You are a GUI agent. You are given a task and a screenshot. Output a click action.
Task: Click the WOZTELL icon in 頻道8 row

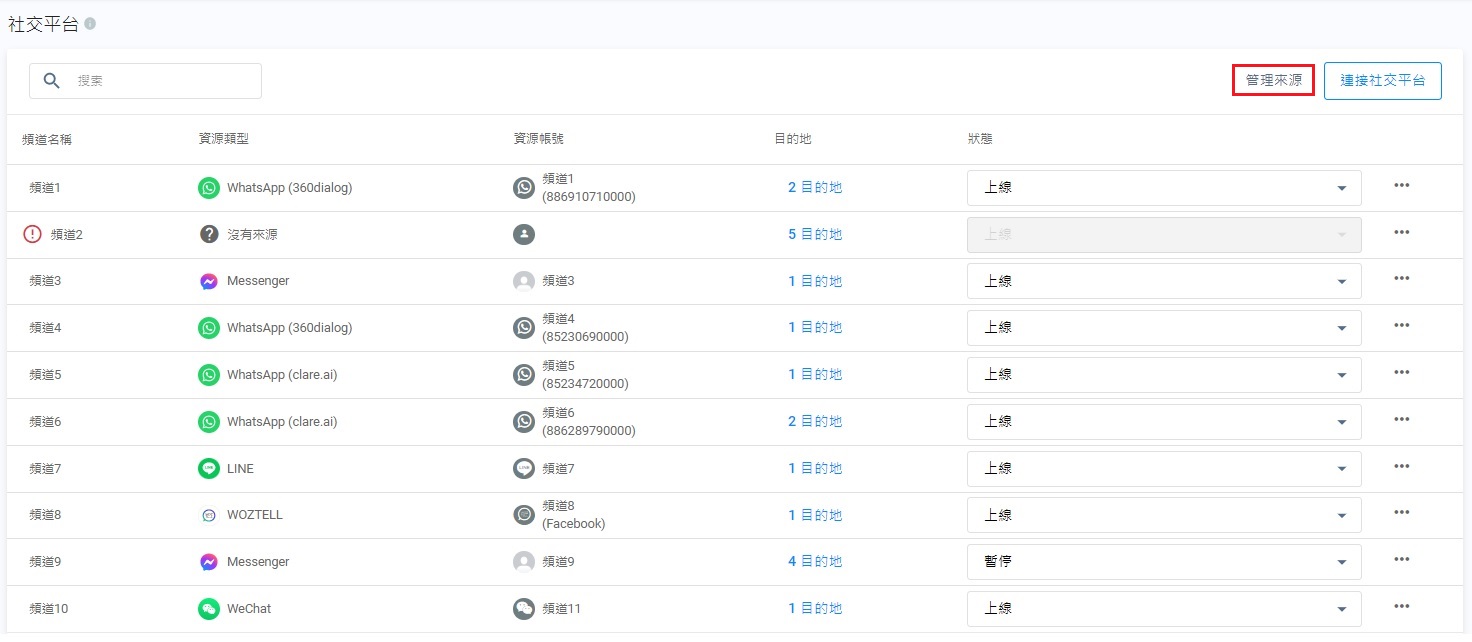click(x=208, y=515)
